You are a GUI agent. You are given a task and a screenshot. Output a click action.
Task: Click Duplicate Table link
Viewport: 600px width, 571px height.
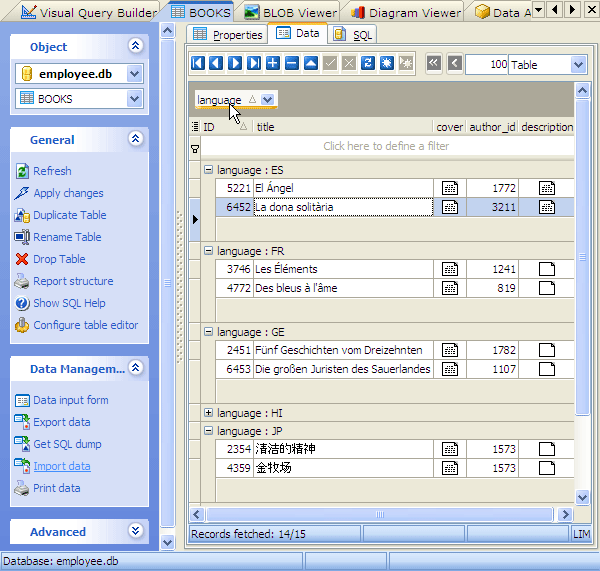(x=70, y=215)
